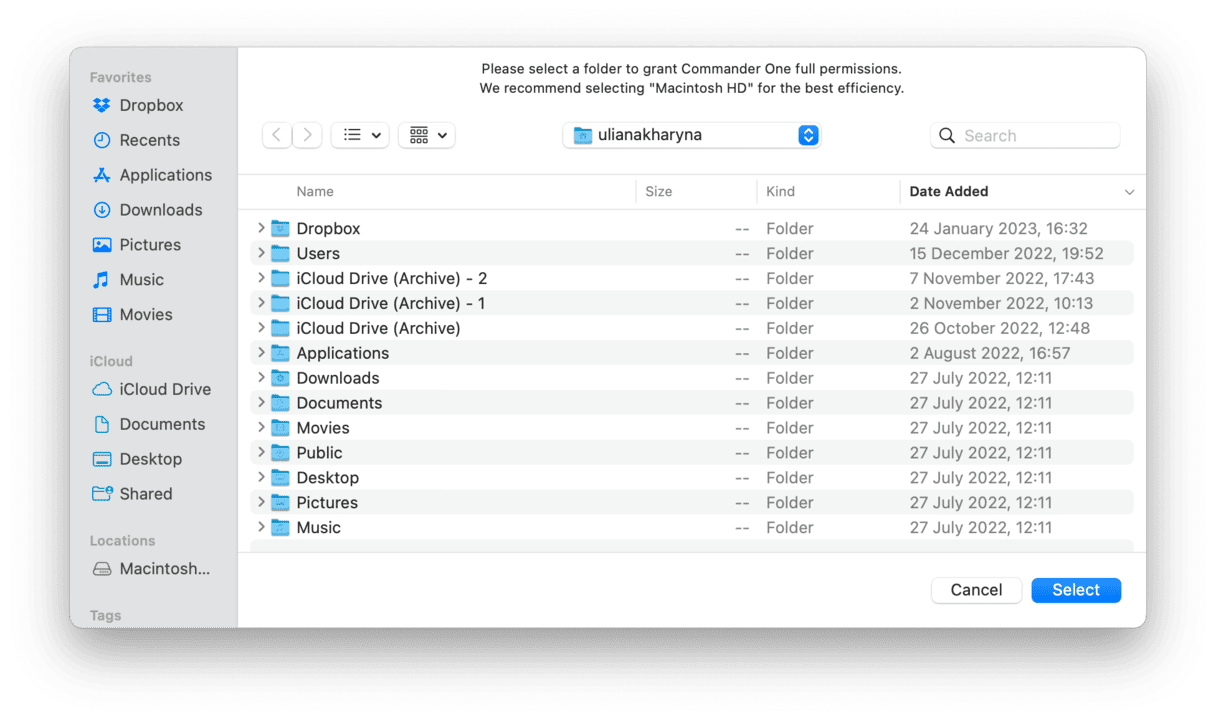
Task: Open Documents under iCloud in the sidebar
Action: (148, 424)
